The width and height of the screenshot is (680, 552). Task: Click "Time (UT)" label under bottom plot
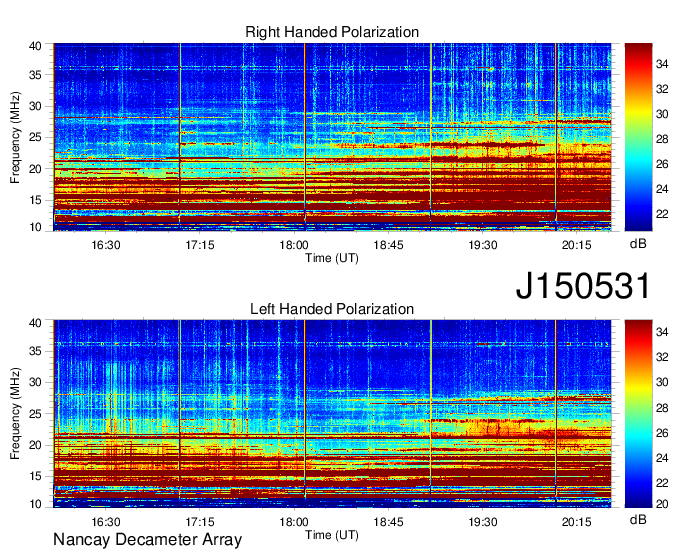[332, 535]
